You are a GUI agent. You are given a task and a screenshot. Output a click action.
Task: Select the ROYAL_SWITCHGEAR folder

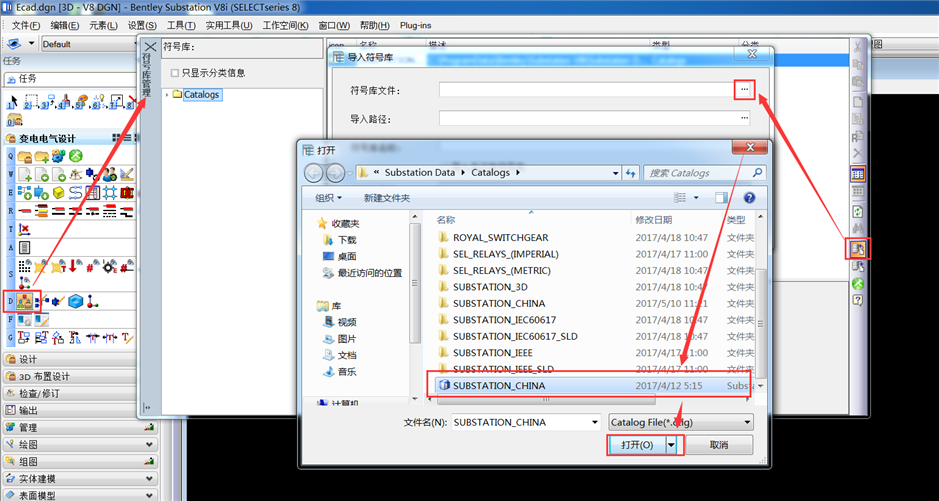(x=501, y=238)
